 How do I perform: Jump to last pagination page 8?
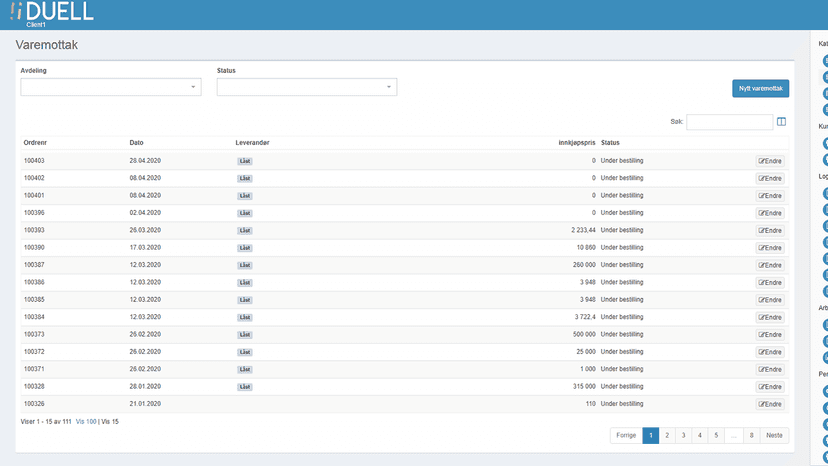click(751, 435)
